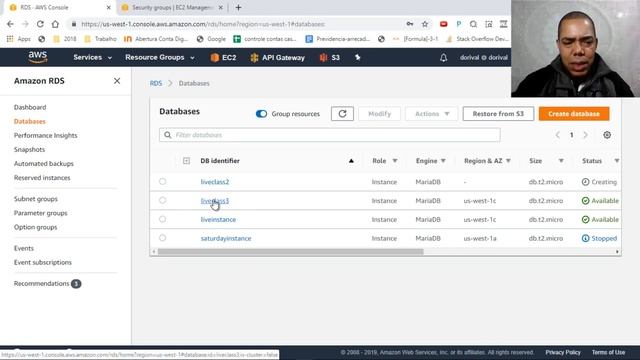Open the Resource Groups dropdown

click(160, 58)
